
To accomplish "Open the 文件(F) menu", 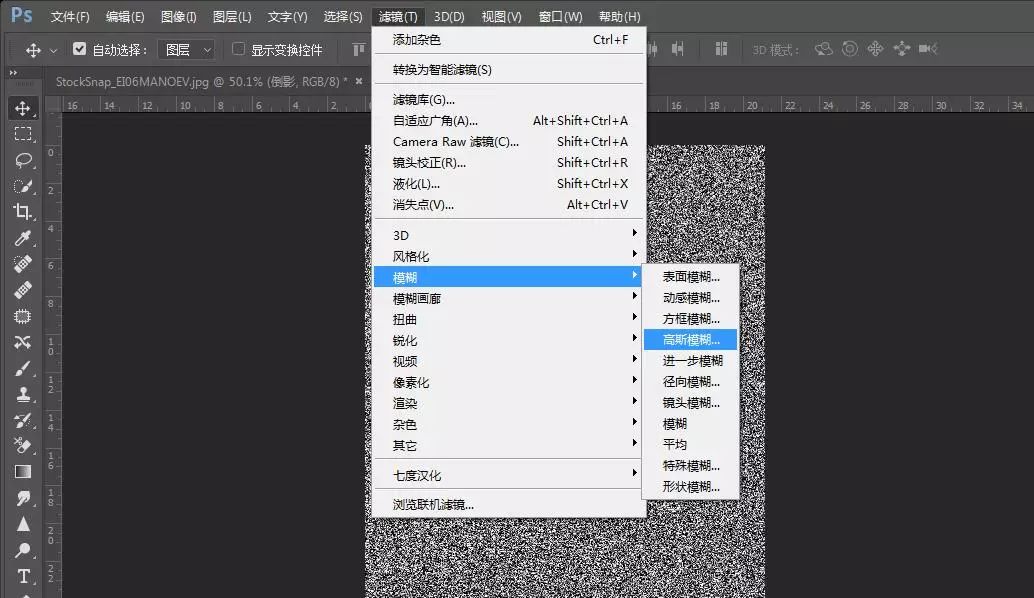I will [x=70, y=16].
